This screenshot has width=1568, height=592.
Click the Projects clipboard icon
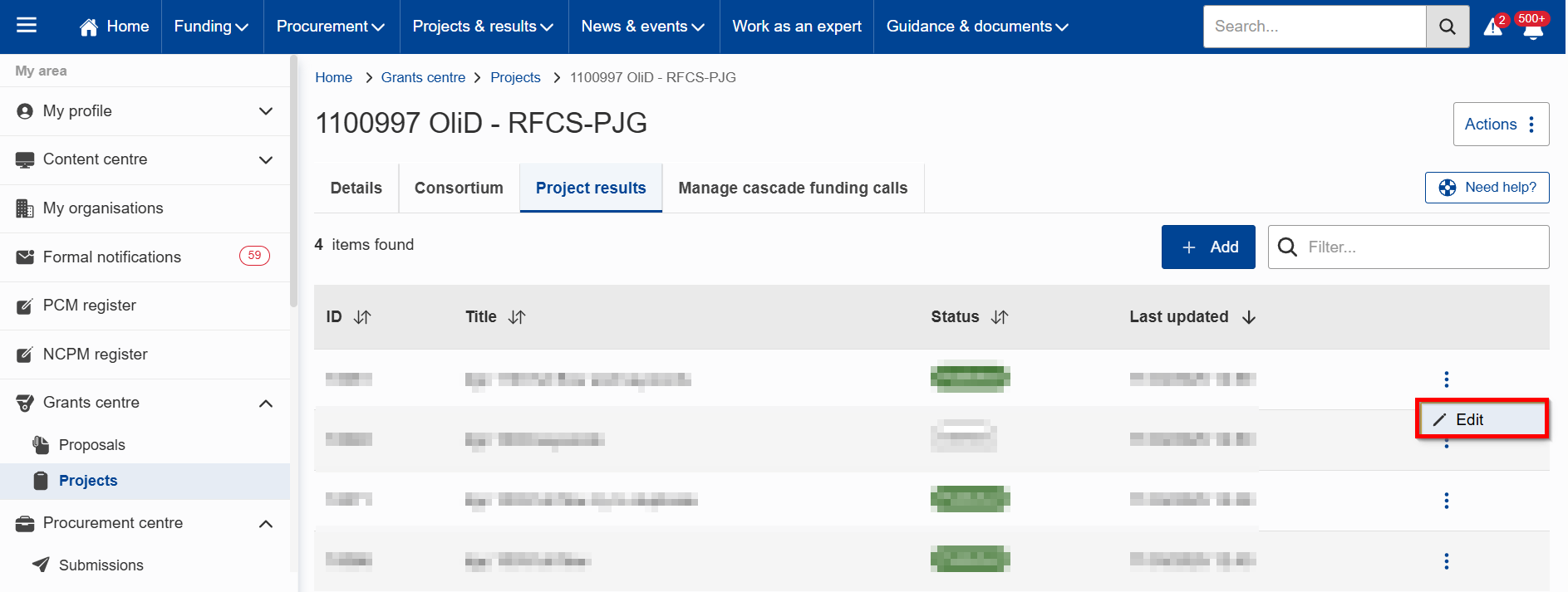[x=41, y=481]
